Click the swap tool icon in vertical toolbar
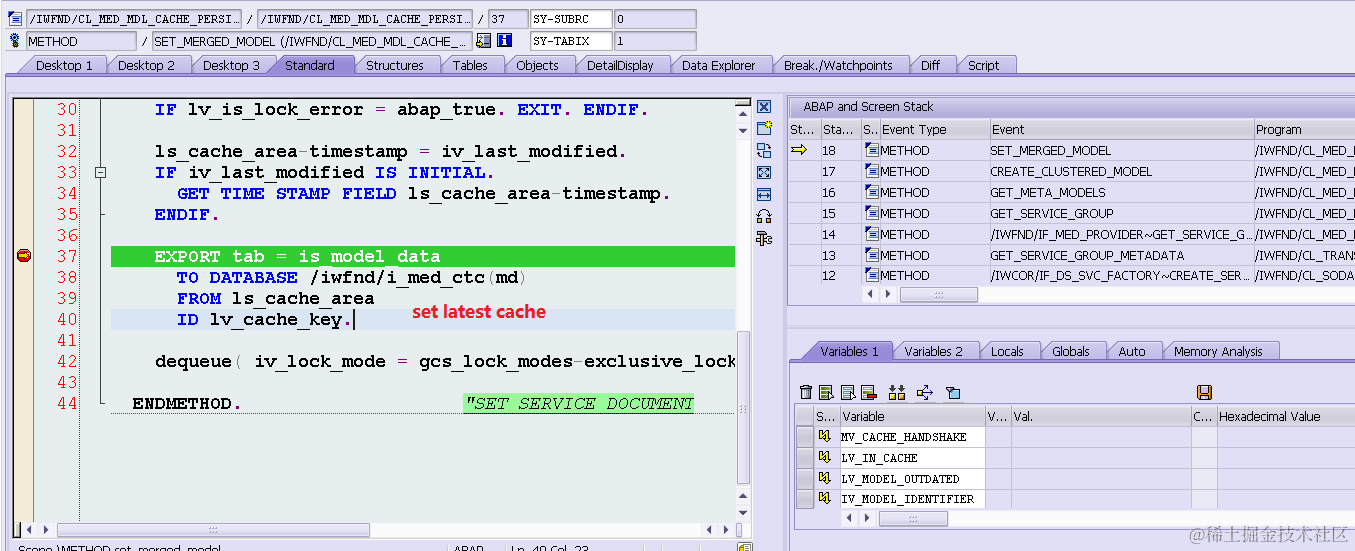1355x551 pixels. 764,150
